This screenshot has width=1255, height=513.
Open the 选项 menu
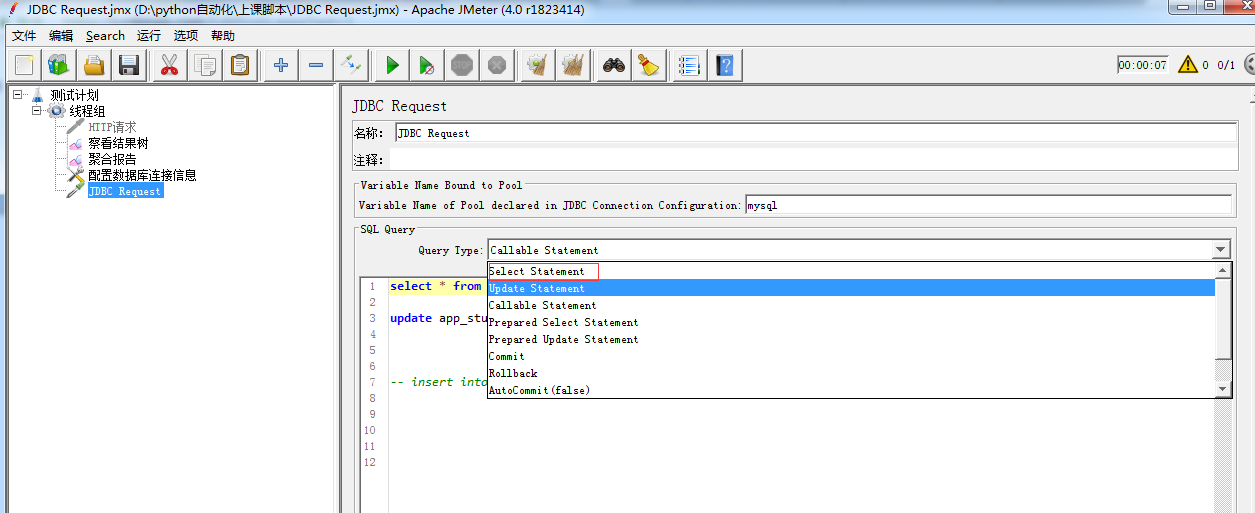(x=186, y=35)
